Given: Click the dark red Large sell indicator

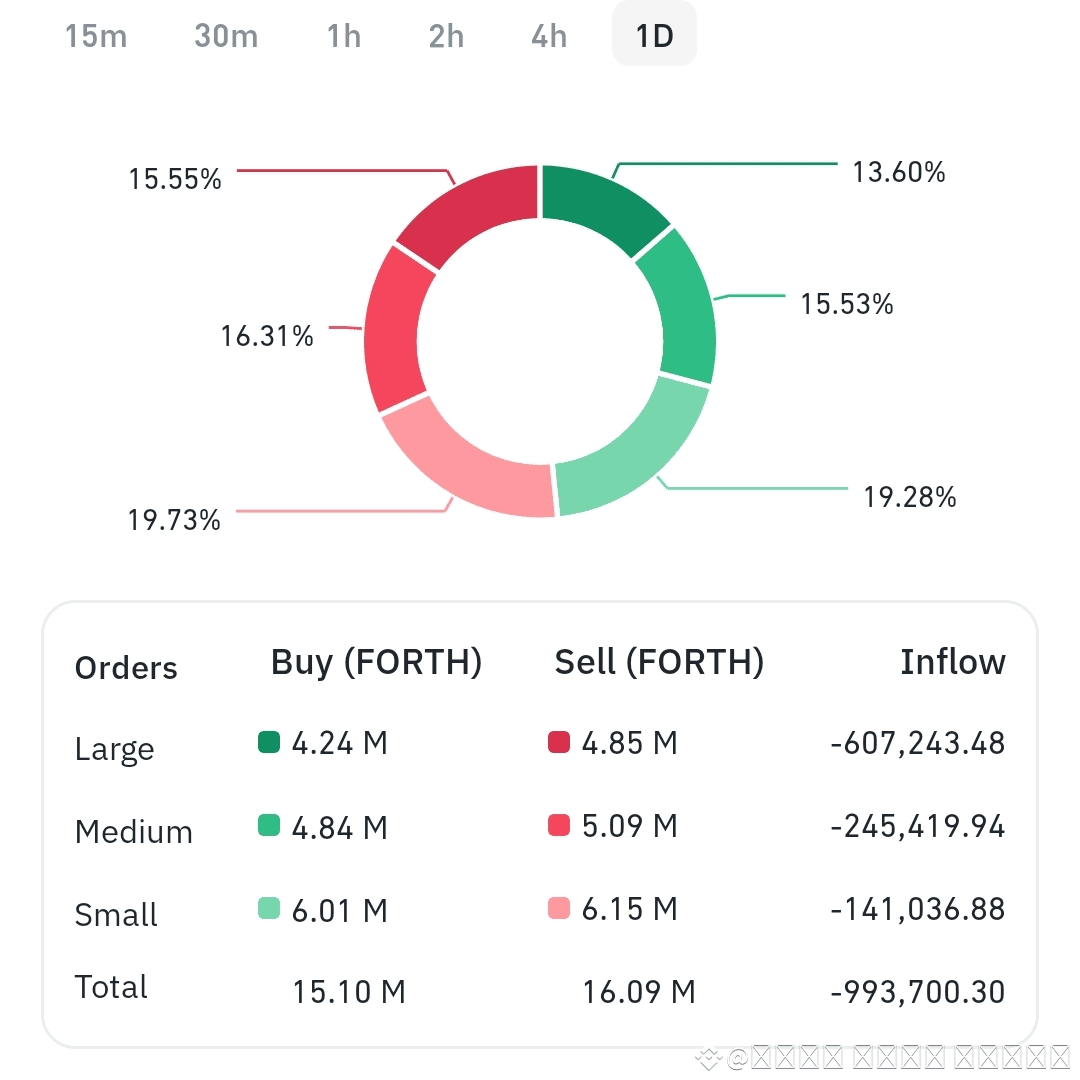Looking at the screenshot, I should click(560, 743).
